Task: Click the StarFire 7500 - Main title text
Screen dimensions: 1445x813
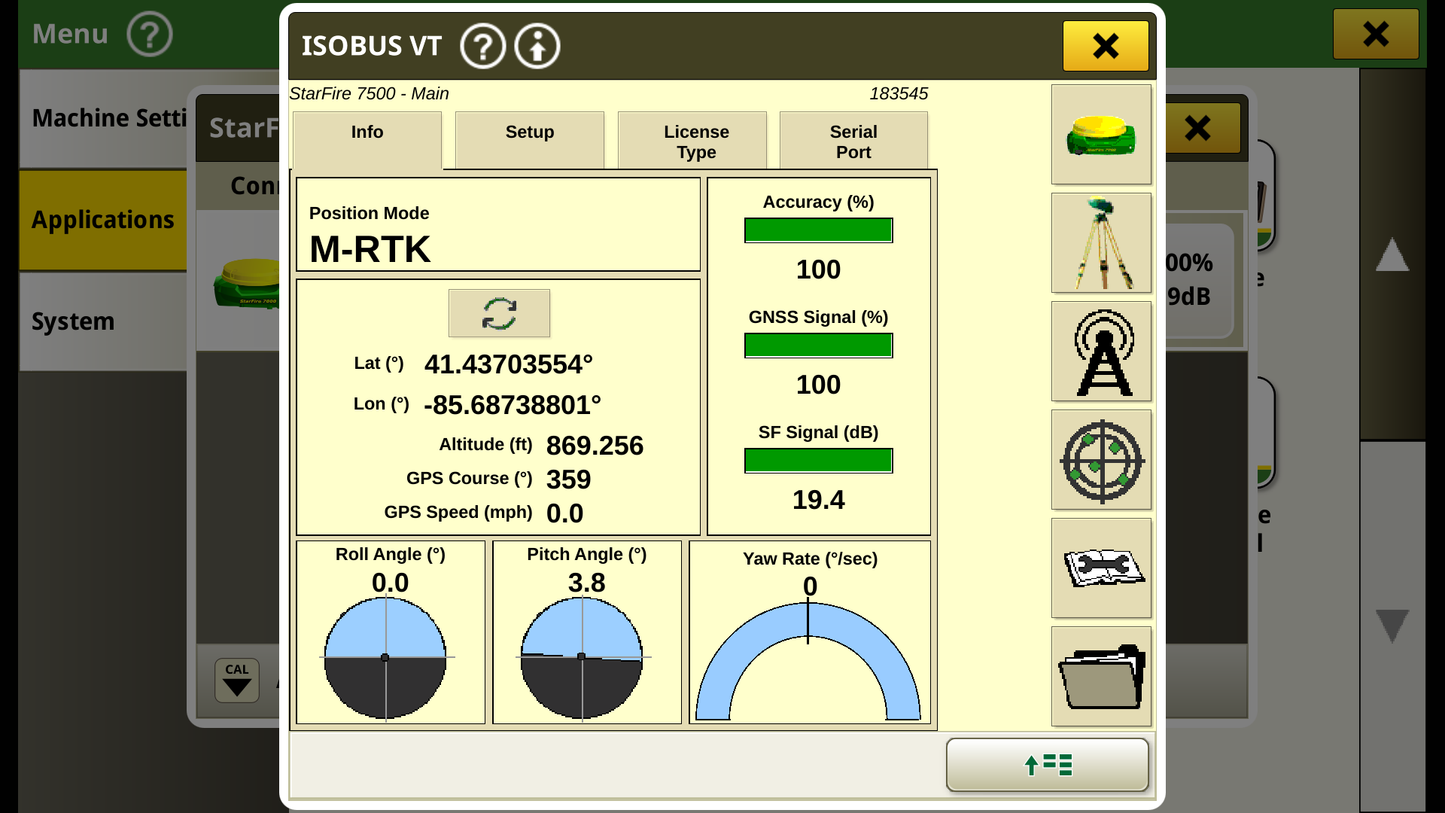Action: pyautogui.click(x=369, y=94)
